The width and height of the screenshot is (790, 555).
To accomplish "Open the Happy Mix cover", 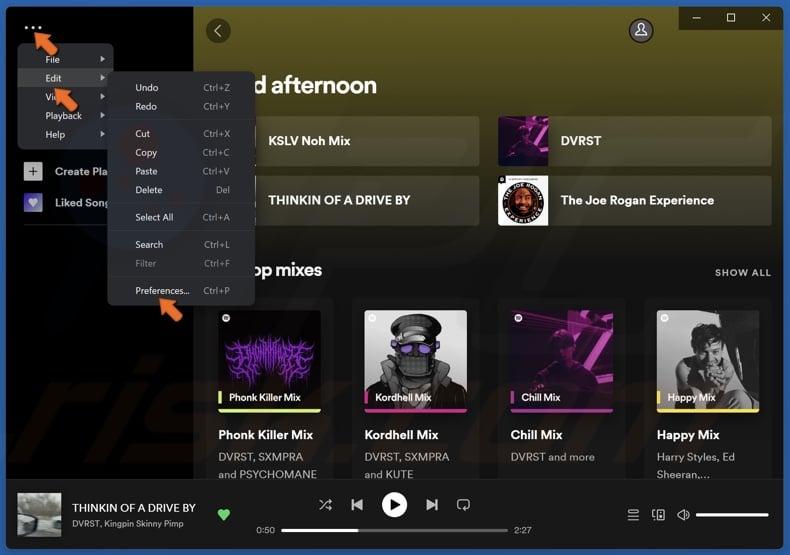I will click(x=708, y=362).
